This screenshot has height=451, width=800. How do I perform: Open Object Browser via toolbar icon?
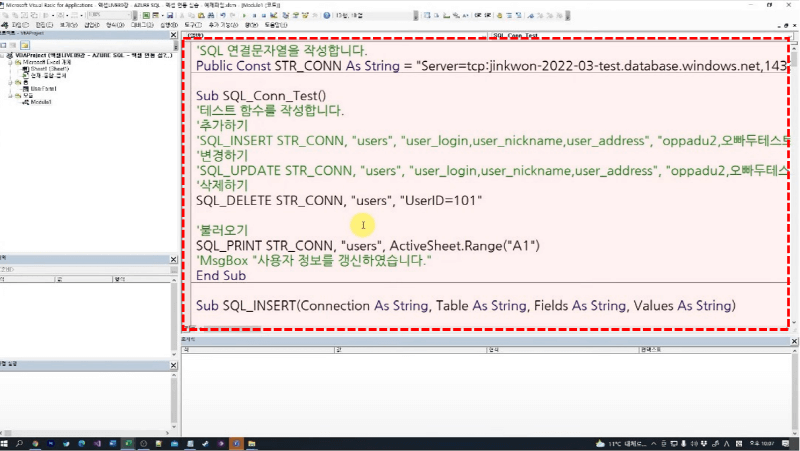point(305,15)
